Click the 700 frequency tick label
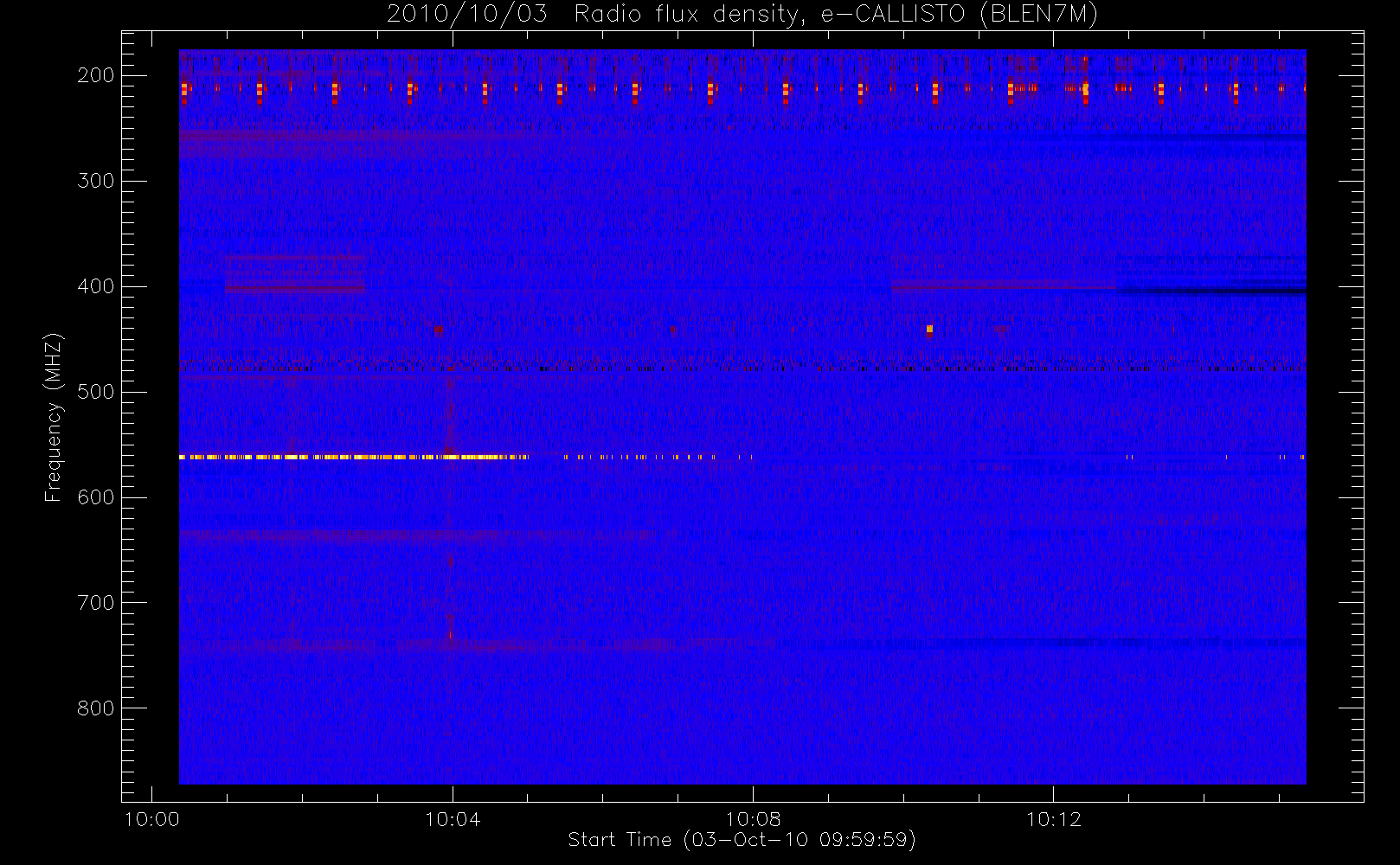 click(x=96, y=603)
